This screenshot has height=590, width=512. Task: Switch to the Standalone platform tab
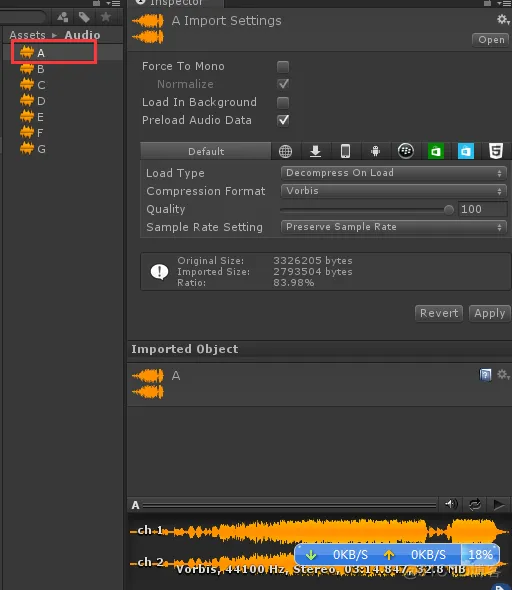315,151
